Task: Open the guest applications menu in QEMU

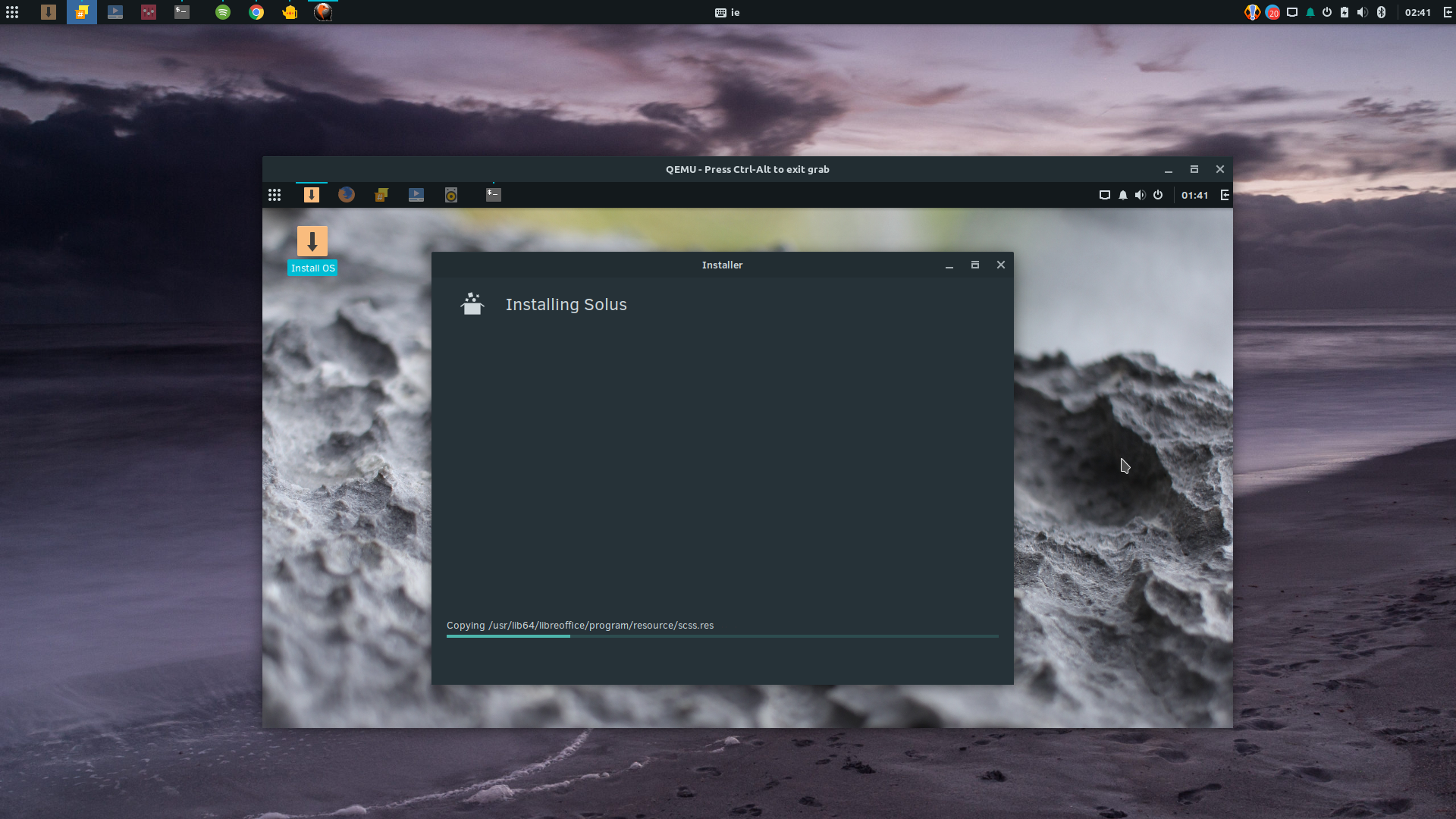Action: tap(275, 195)
